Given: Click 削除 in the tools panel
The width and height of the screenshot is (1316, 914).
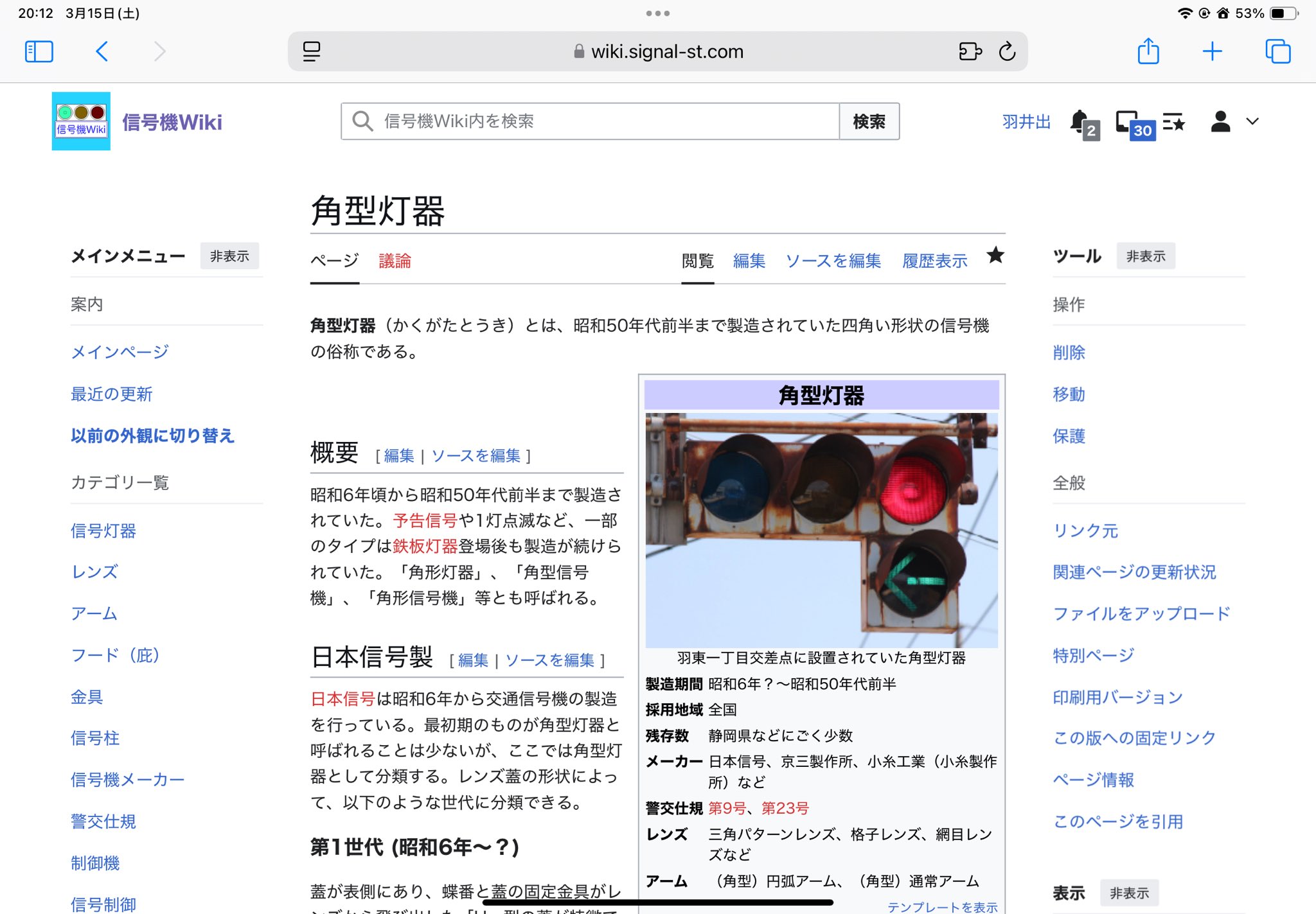Looking at the screenshot, I should coord(1069,352).
